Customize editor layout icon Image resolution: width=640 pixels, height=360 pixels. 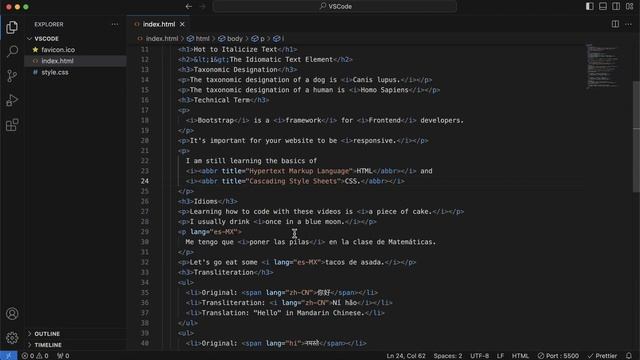[x=629, y=6]
